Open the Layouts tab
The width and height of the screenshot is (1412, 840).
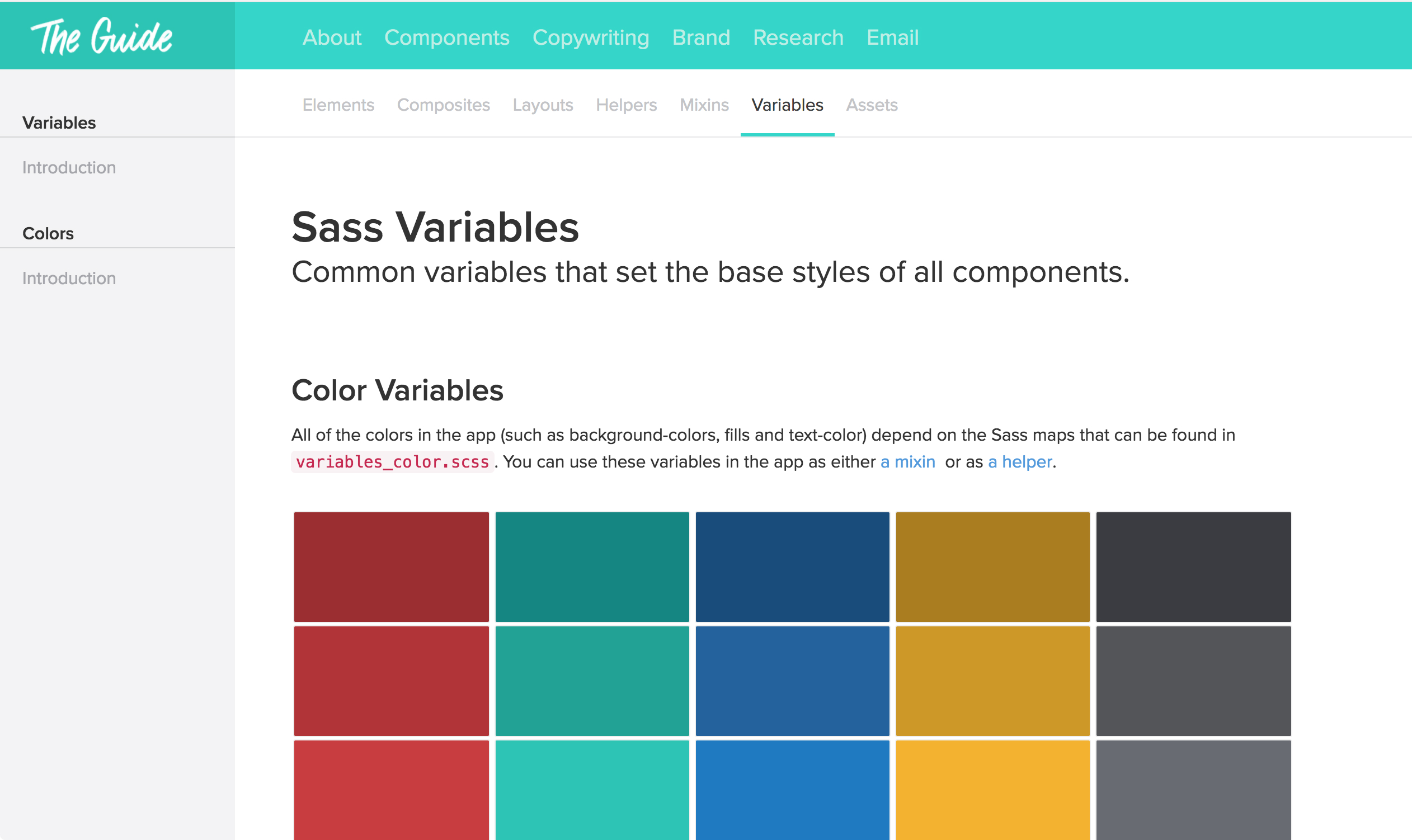pos(543,105)
